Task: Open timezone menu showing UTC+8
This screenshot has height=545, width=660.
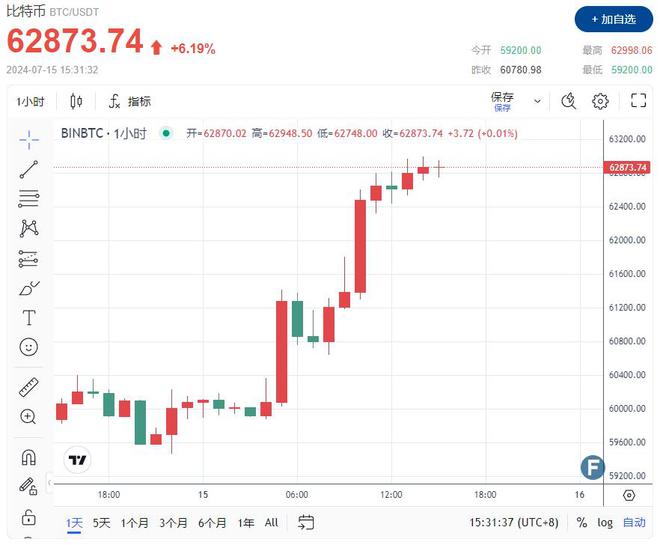Action: click(514, 522)
